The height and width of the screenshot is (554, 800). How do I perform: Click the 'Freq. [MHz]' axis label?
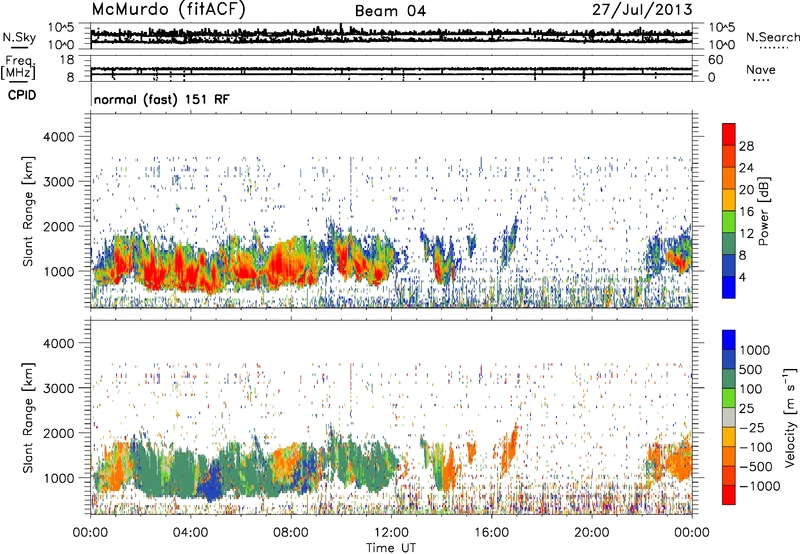coord(18,68)
